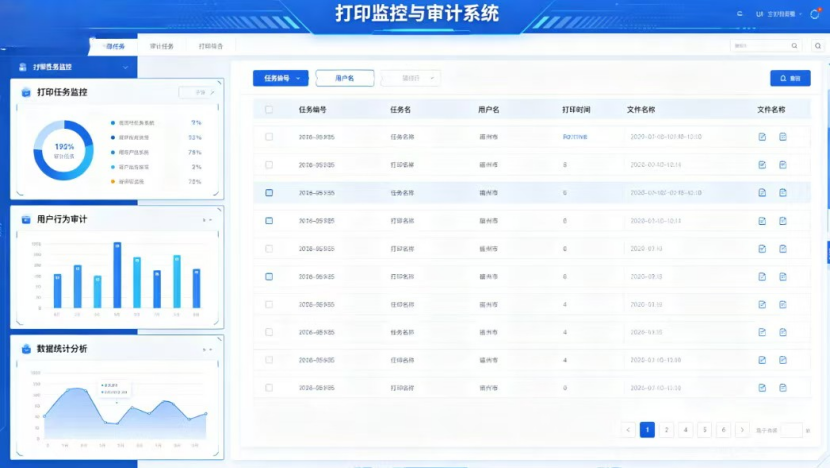The height and width of the screenshot is (468, 830).
Task: Open the 任务编号 filter dropdown
Action: point(281,78)
